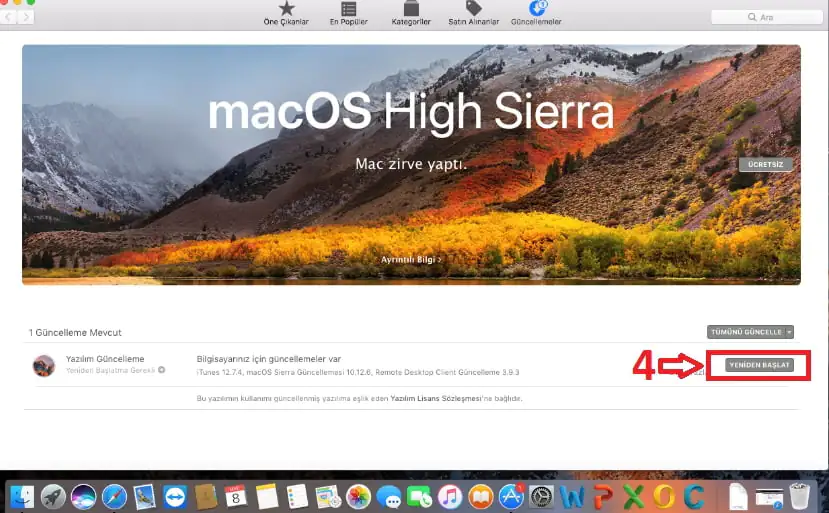Click the TÜMÜNÜ GÜNCELLE button
The height and width of the screenshot is (513, 829).
[x=746, y=332]
